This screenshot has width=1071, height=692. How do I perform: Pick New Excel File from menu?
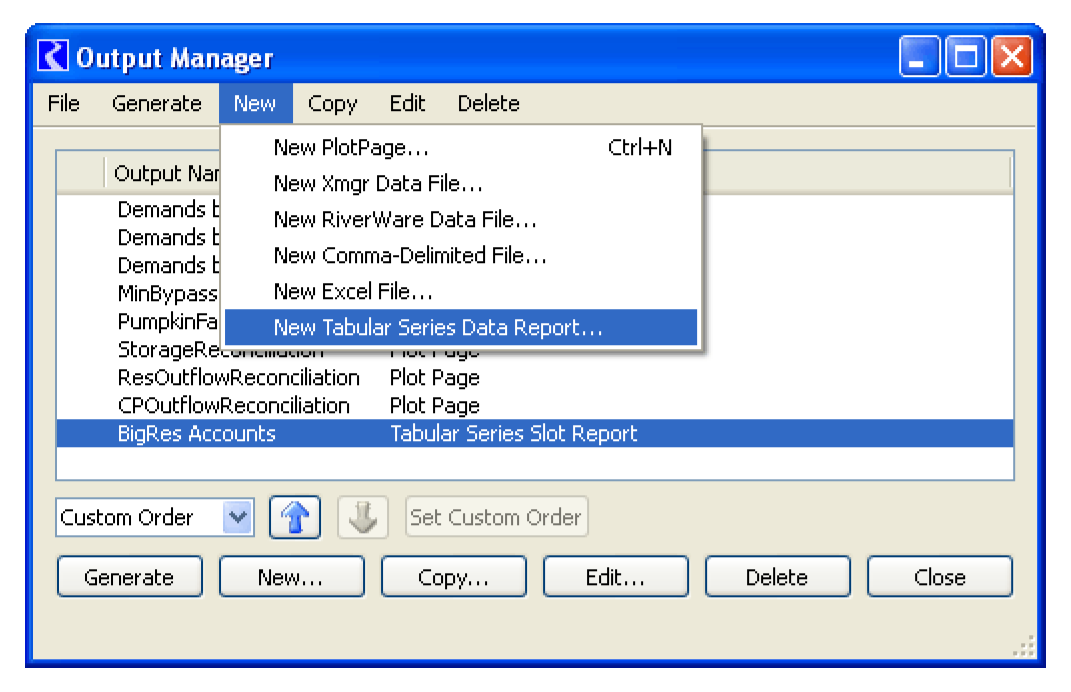point(353,292)
